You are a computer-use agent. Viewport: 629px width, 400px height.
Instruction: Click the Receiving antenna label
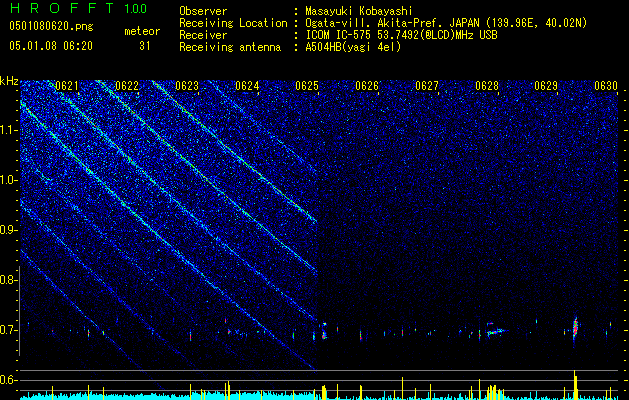pos(230,47)
